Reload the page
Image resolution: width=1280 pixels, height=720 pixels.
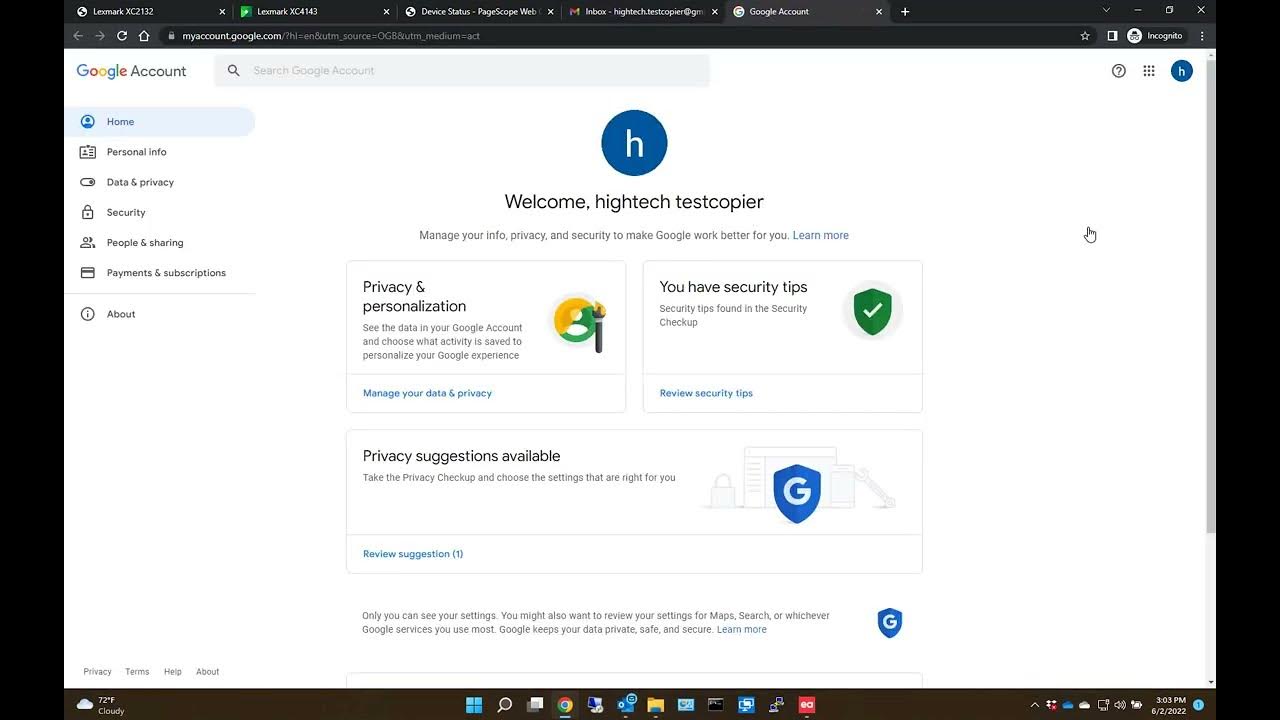click(x=122, y=36)
